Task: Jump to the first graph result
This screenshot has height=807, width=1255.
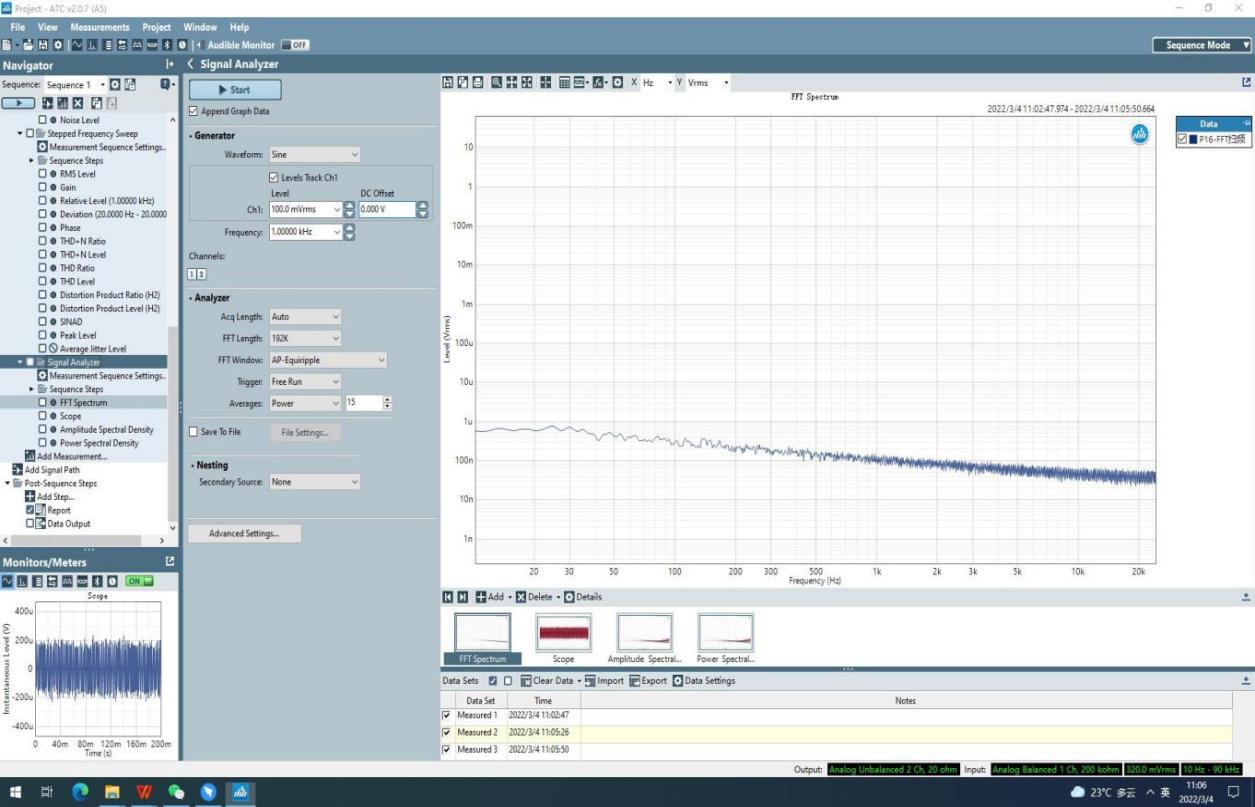Action: point(449,597)
